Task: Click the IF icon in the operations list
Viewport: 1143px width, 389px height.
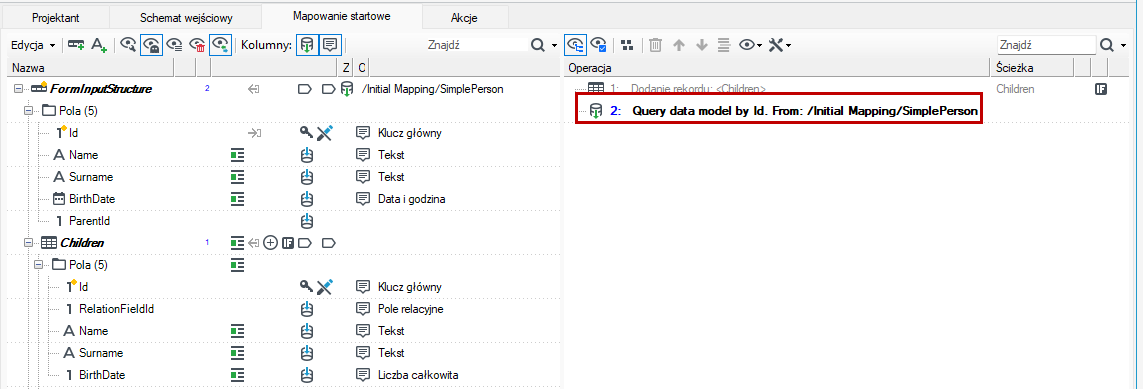Action: [x=1101, y=89]
